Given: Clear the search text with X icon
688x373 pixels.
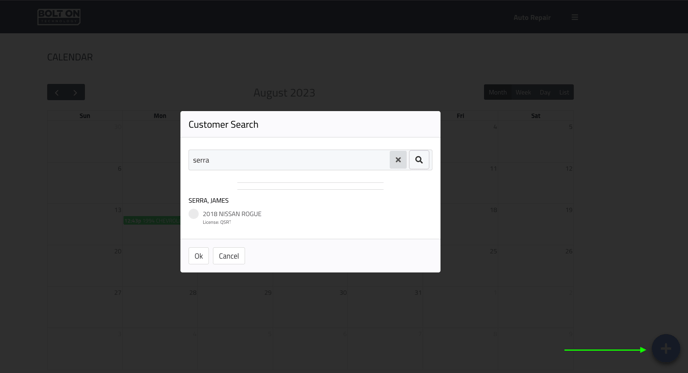Looking at the screenshot, I should point(398,160).
